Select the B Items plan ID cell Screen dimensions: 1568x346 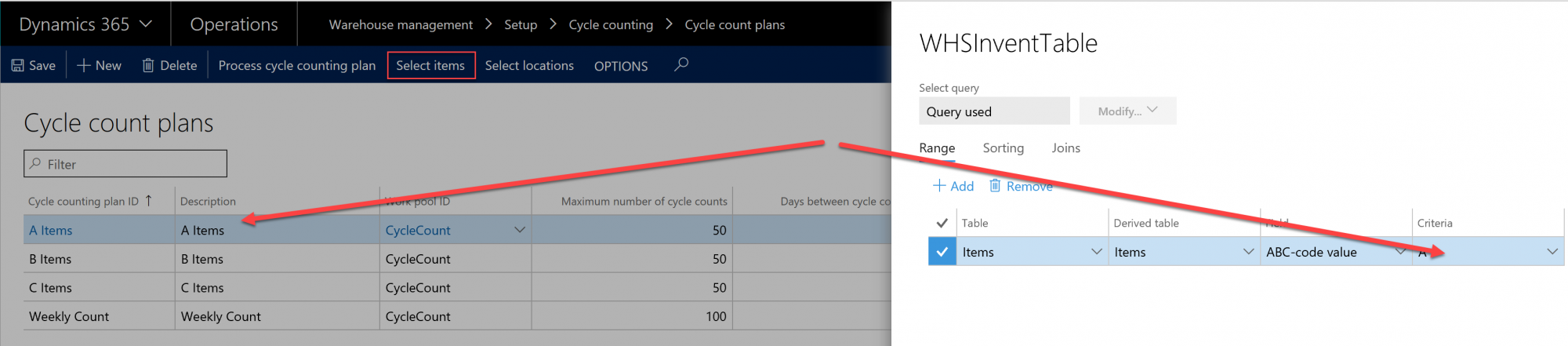99,259
